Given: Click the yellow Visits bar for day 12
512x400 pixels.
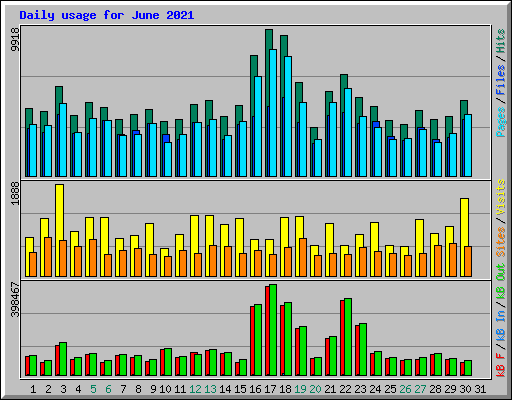Looking at the screenshot, I should [195, 234].
